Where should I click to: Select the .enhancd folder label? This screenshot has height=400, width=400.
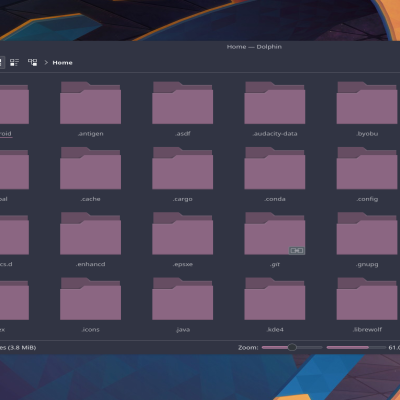point(90,264)
